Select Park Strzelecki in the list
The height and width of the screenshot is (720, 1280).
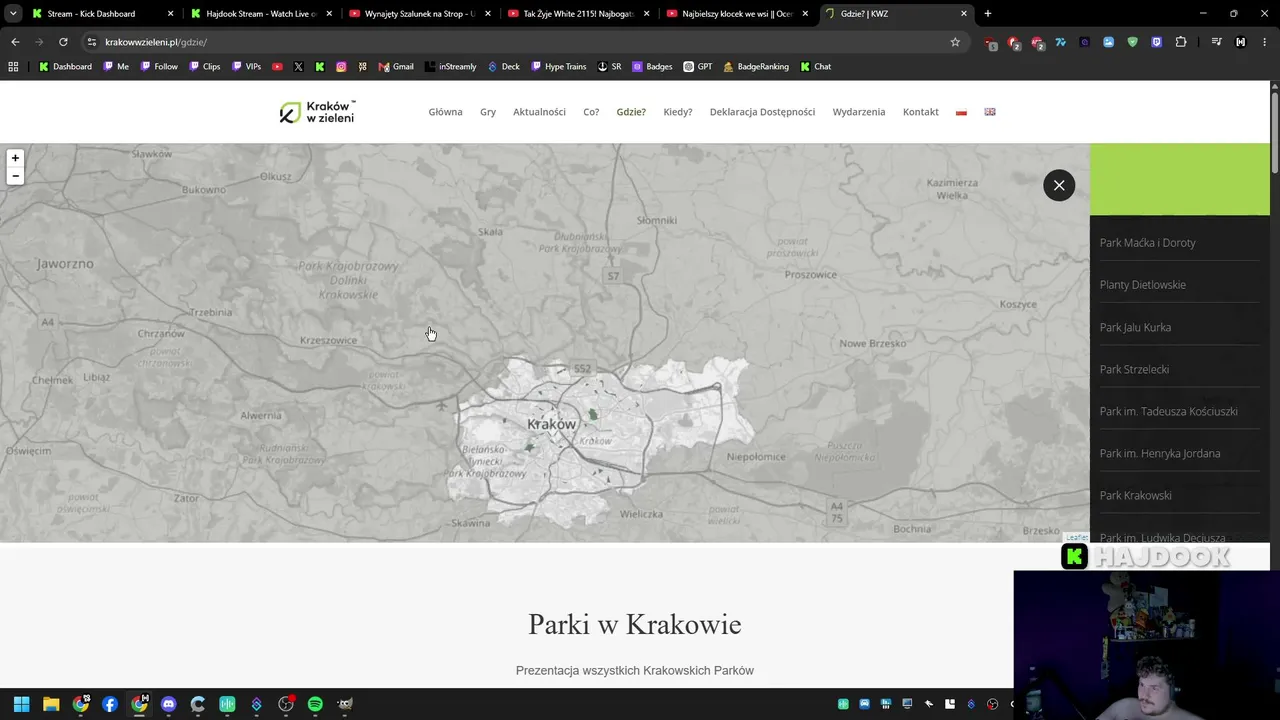1134,369
